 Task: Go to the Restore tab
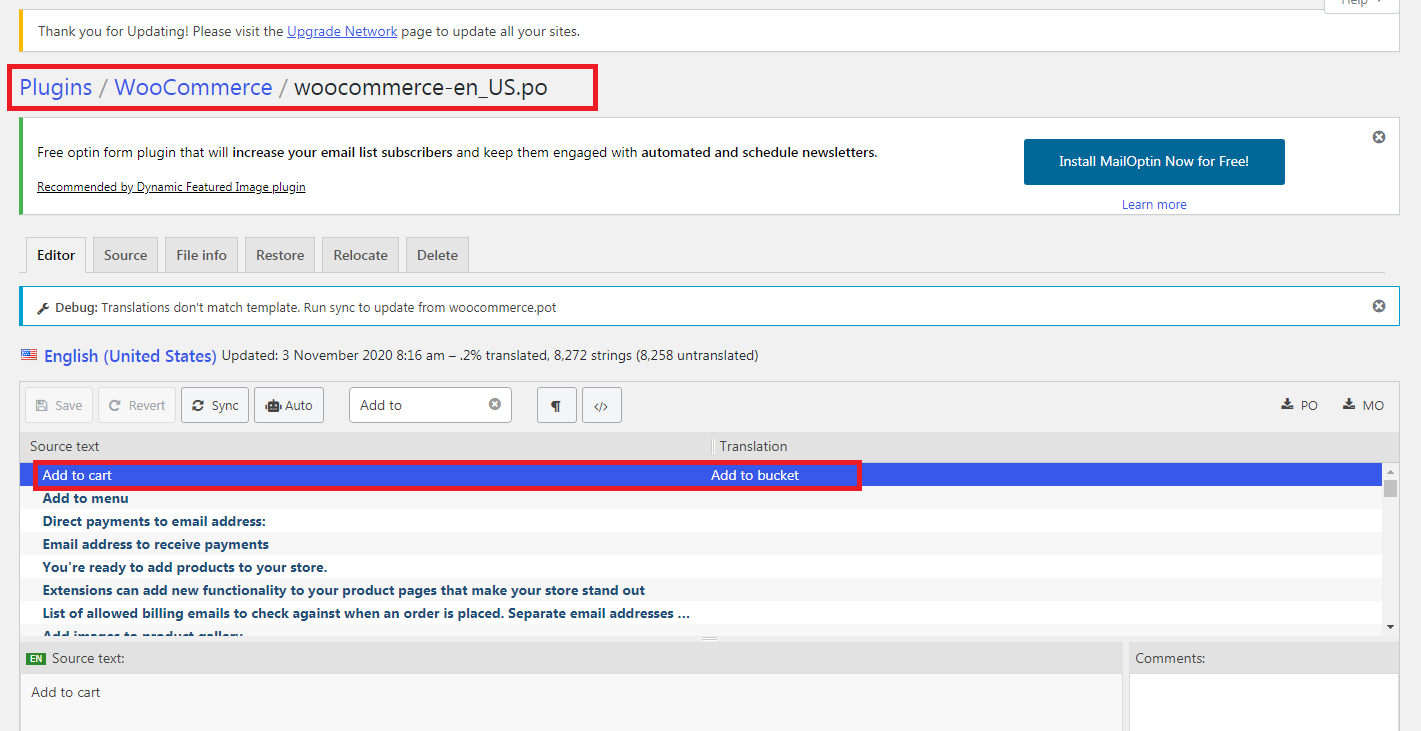280,255
